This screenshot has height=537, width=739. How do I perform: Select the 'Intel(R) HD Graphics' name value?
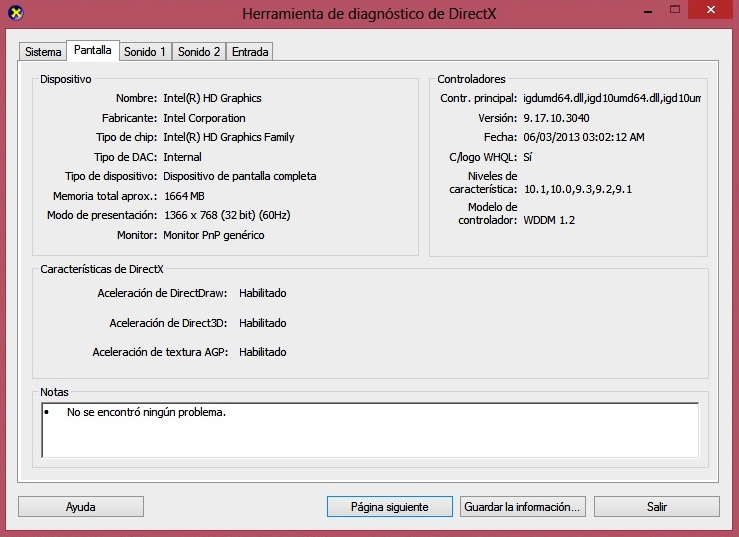(x=212, y=98)
